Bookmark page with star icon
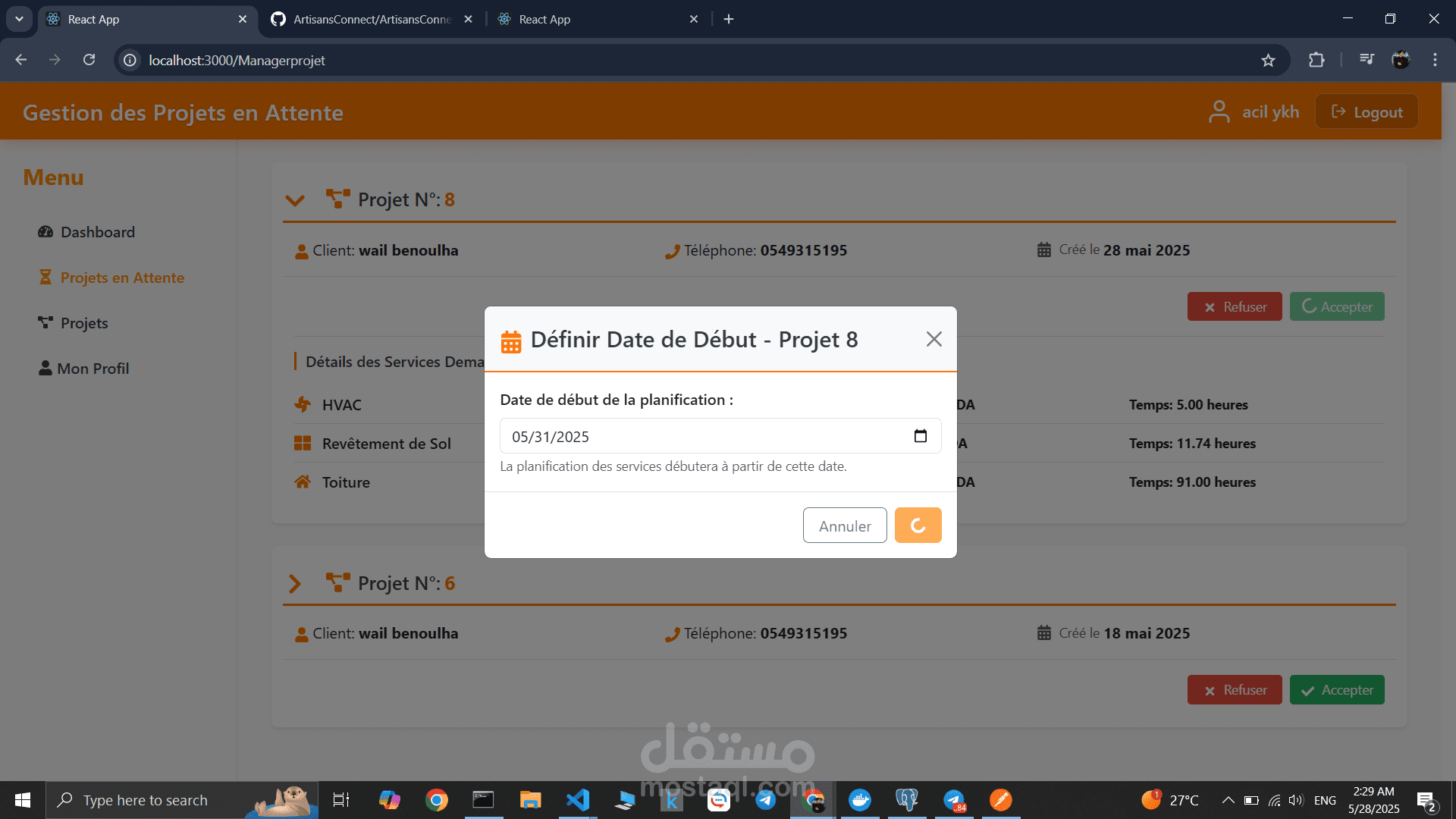 click(1268, 61)
